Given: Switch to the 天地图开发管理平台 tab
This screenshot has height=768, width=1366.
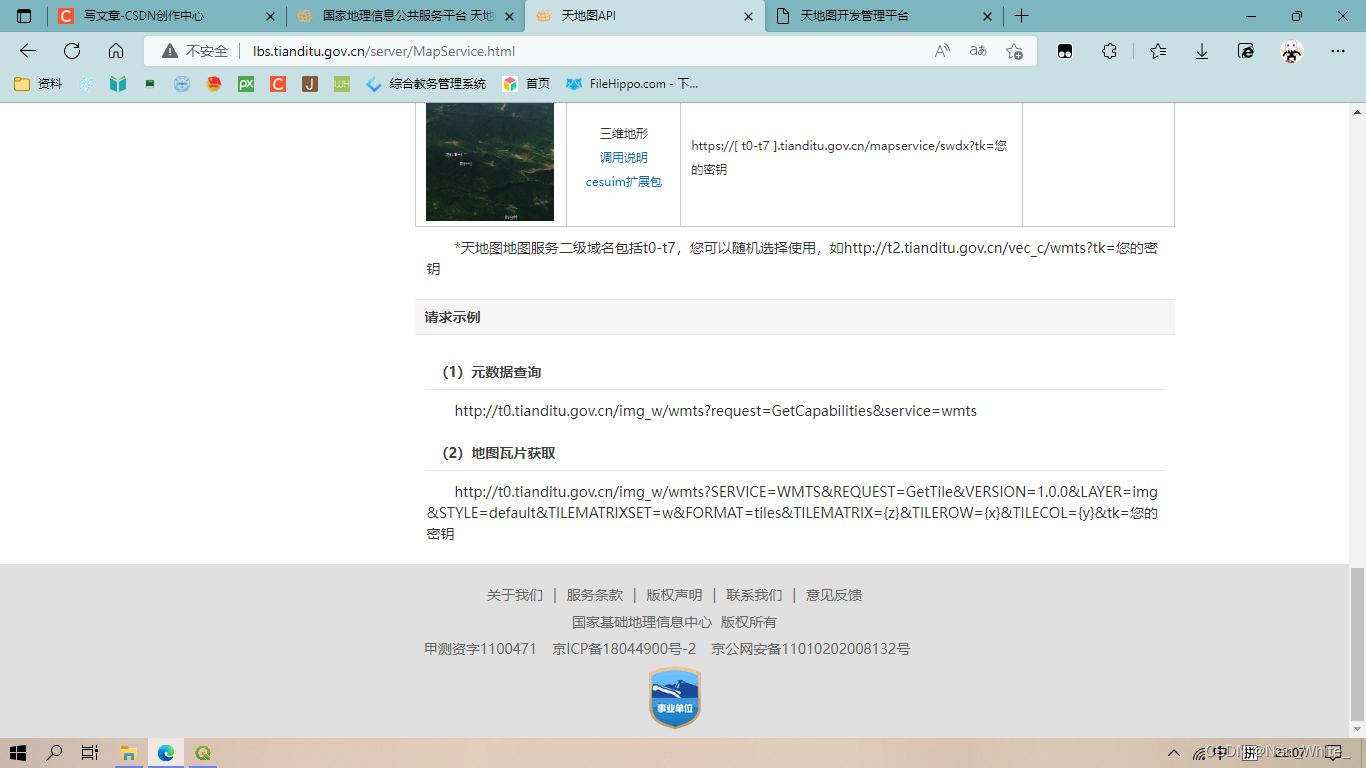Looking at the screenshot, I should click(x=885, y=16).
